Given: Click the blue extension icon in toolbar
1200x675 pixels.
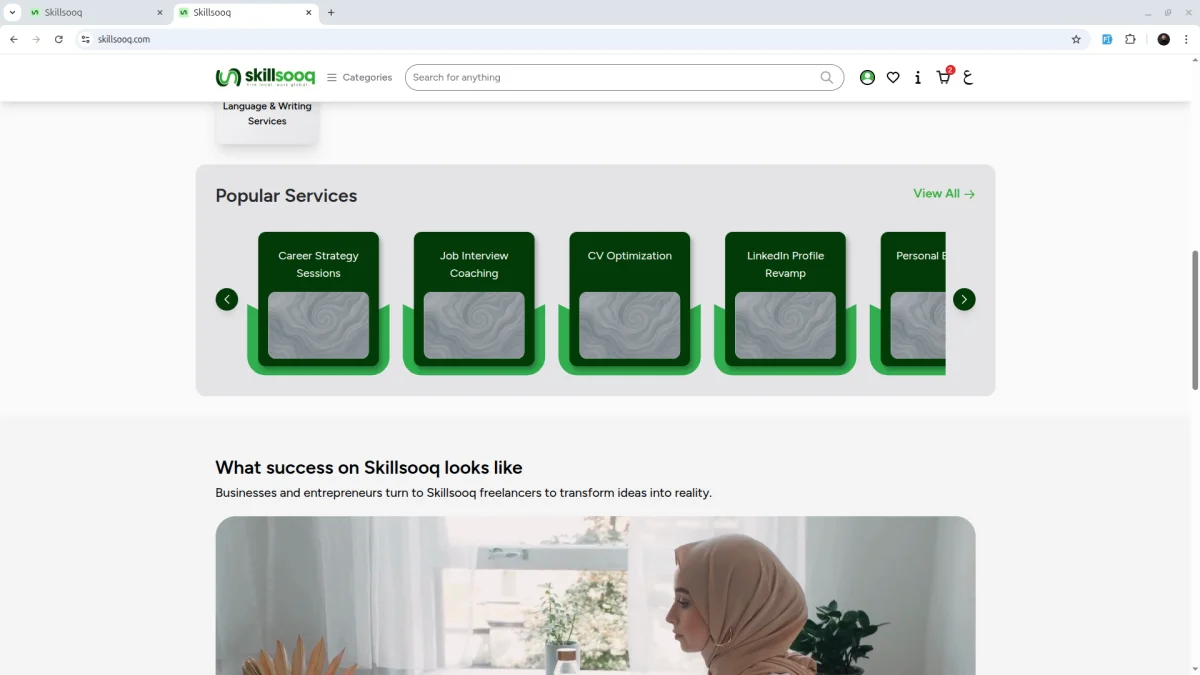Looking at the screenshot, I should tap(1107, 39).
